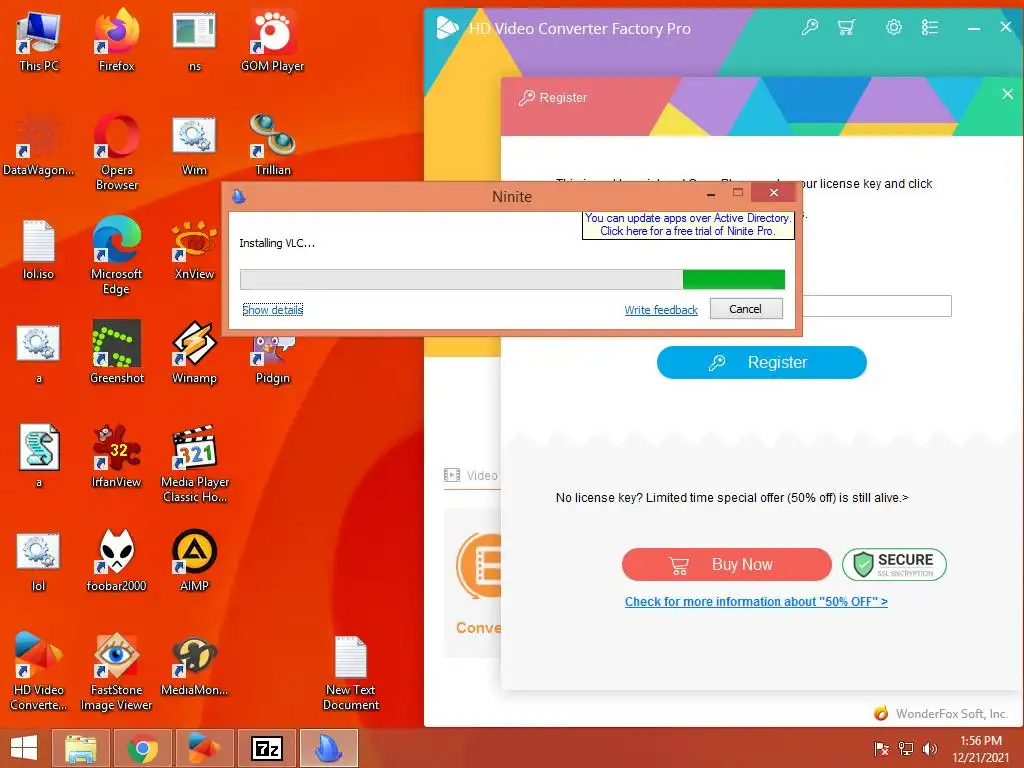Launch the Microsoft Edge shortcut

116,256
